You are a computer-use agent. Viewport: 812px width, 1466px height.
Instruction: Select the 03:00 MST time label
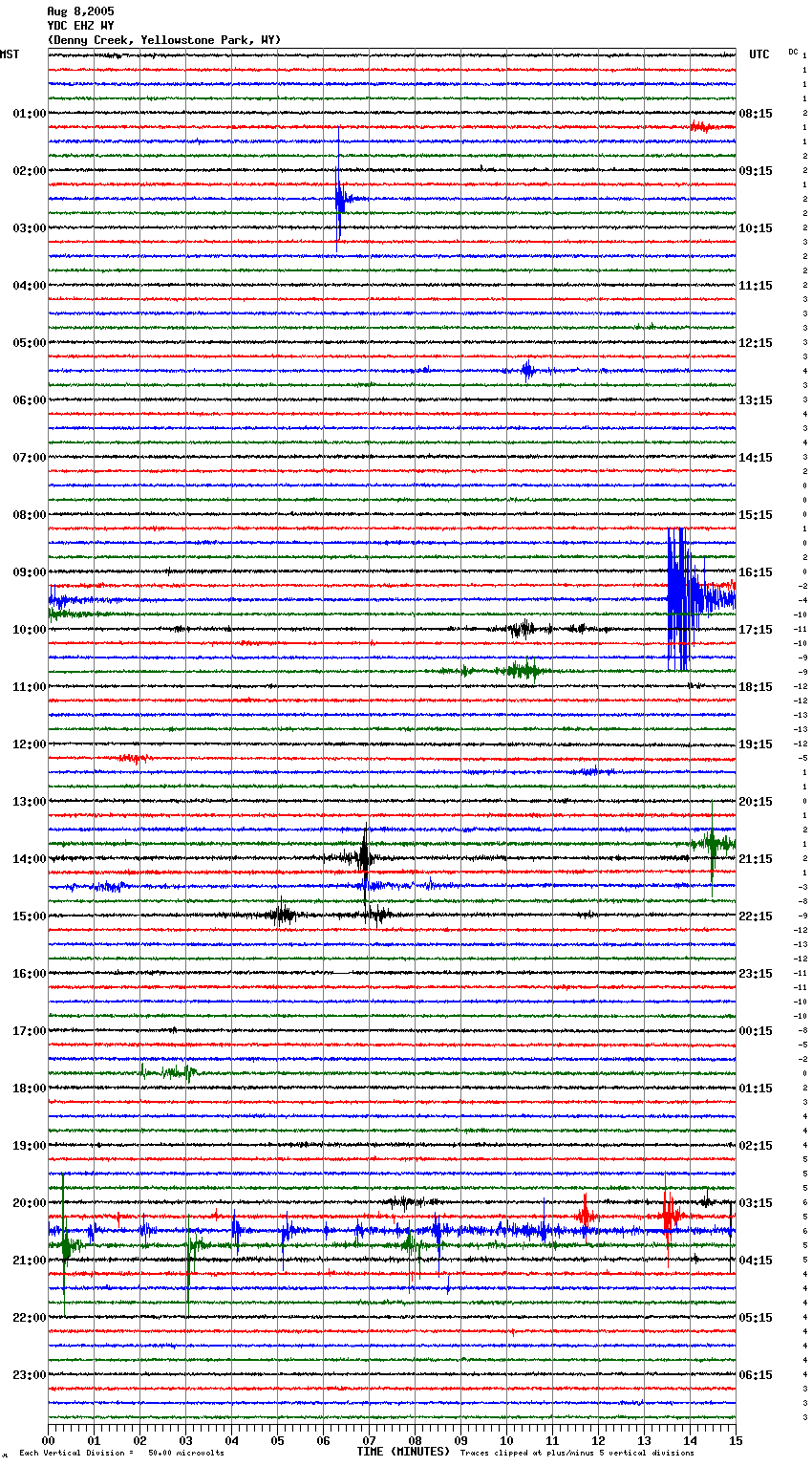(x=30, y=228)
